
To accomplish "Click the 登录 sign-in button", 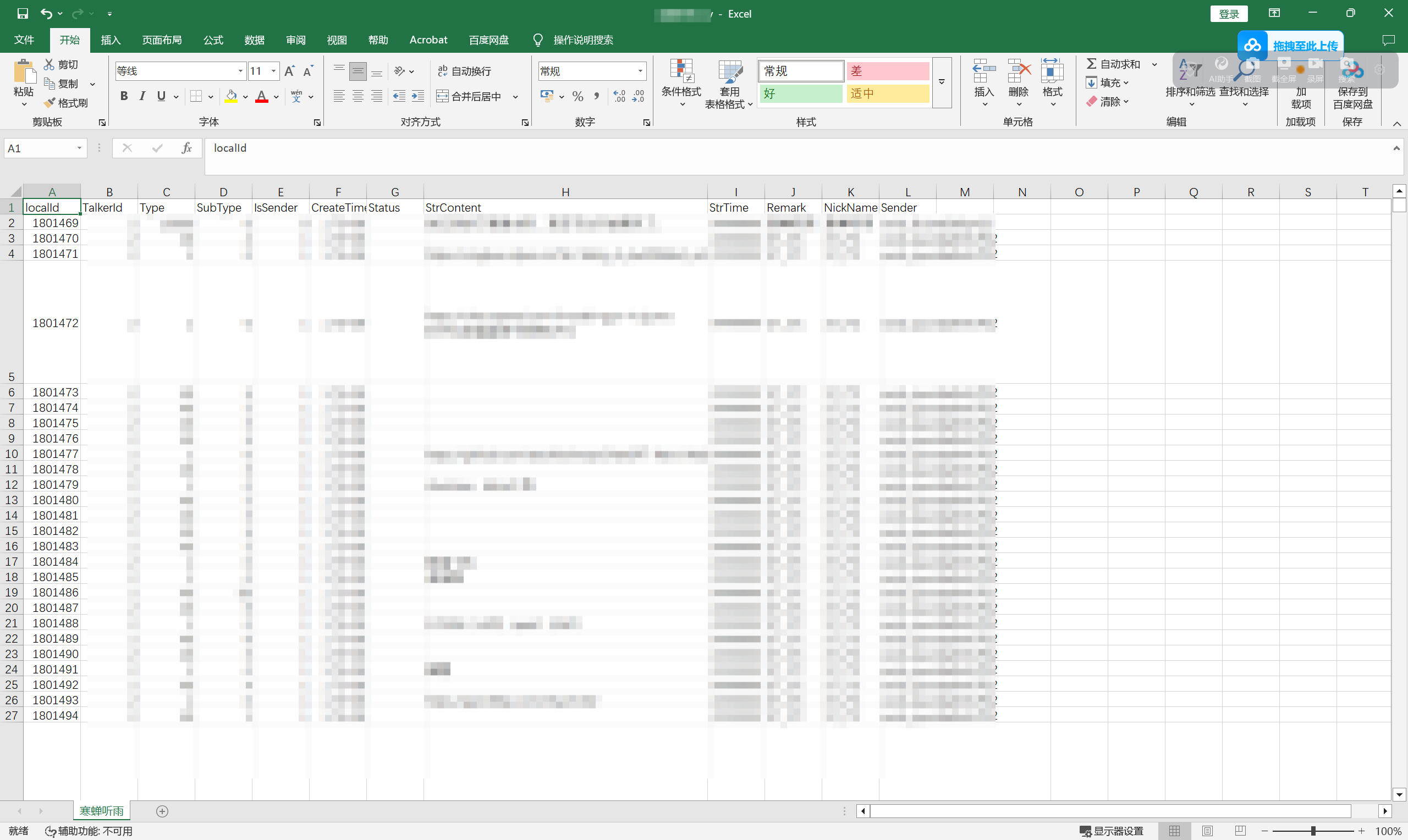I will [x=1228, y=14].
